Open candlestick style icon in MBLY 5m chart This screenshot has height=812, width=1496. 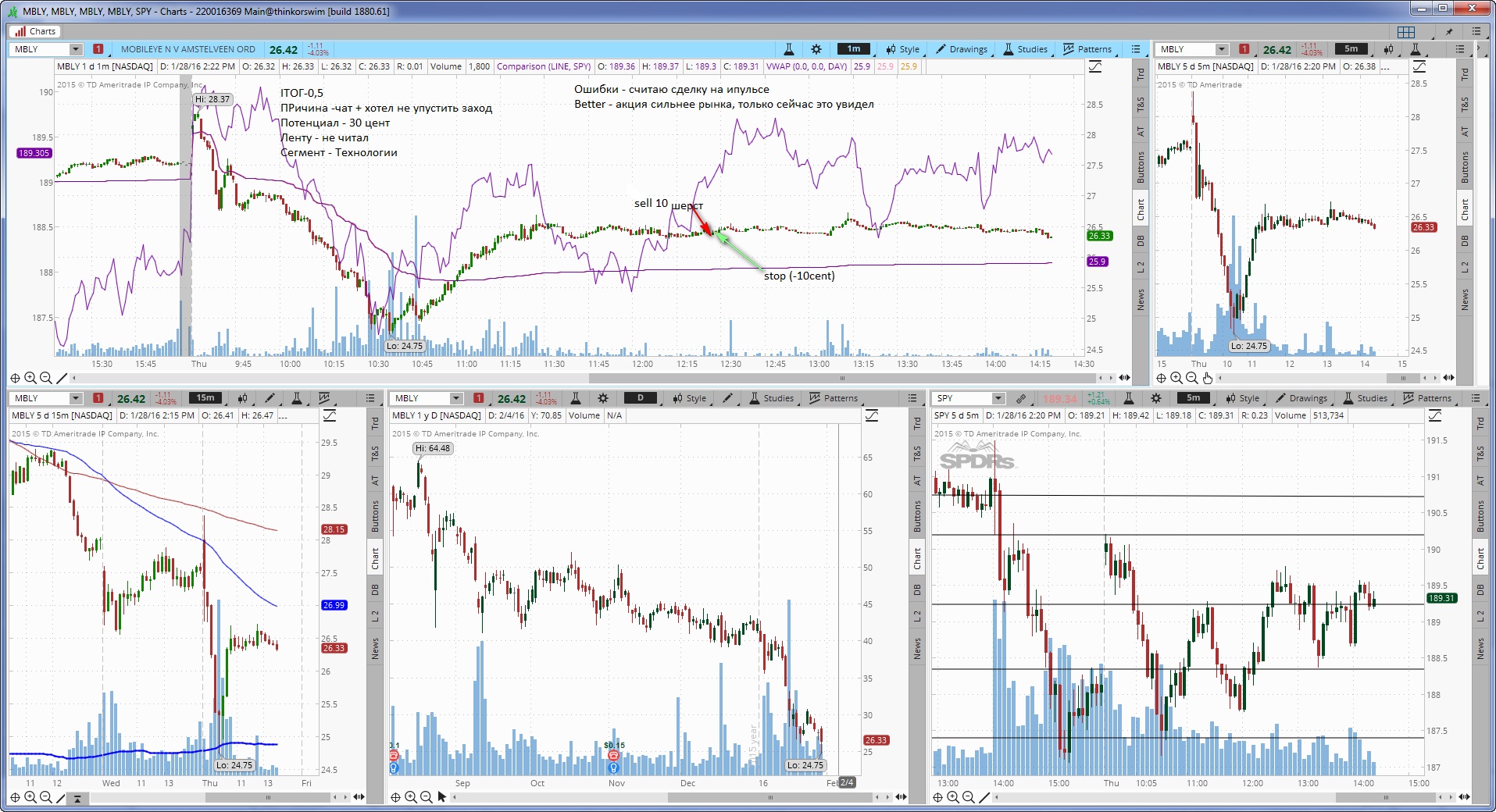point(1389,49)
